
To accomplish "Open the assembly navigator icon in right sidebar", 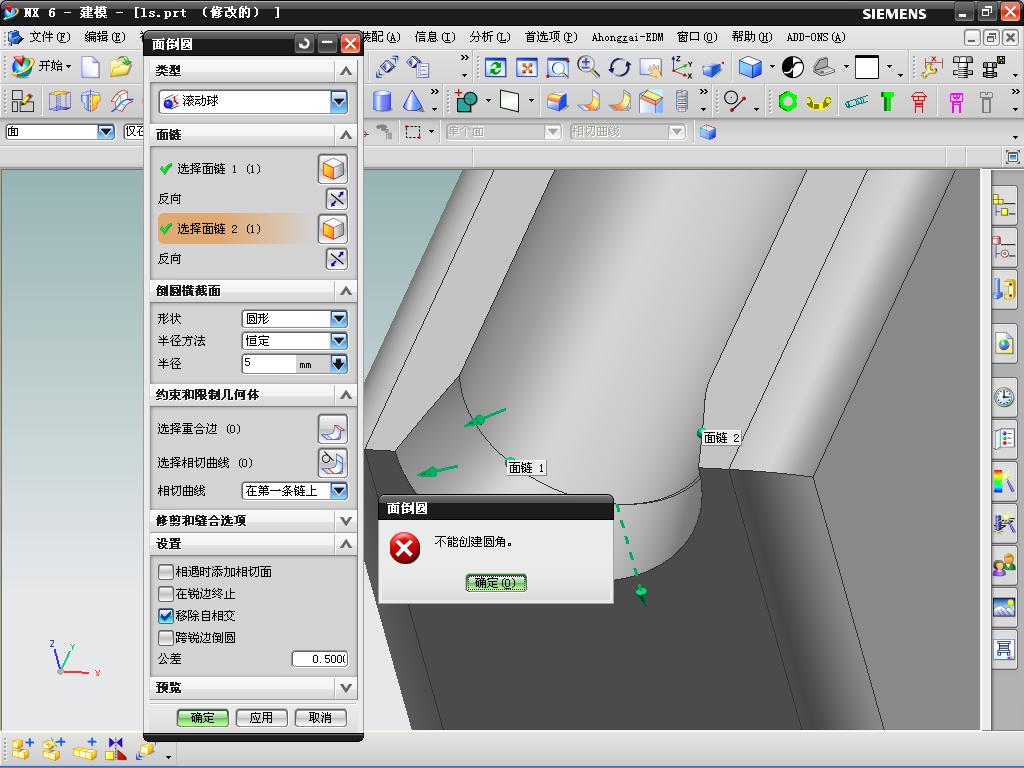I will [x=1004, y=205].
